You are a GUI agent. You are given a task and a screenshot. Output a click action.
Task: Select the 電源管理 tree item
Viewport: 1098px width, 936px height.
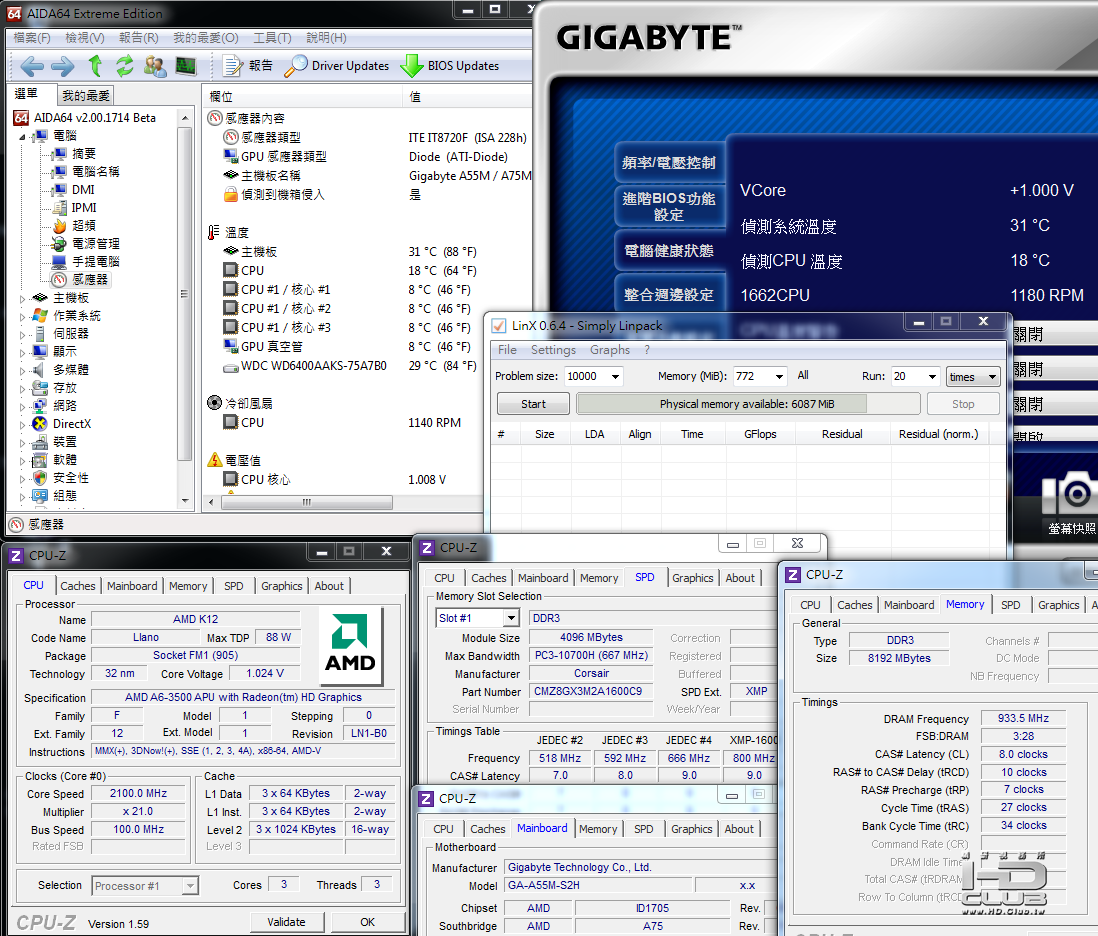pyautogui.click(x=95, y=244)
